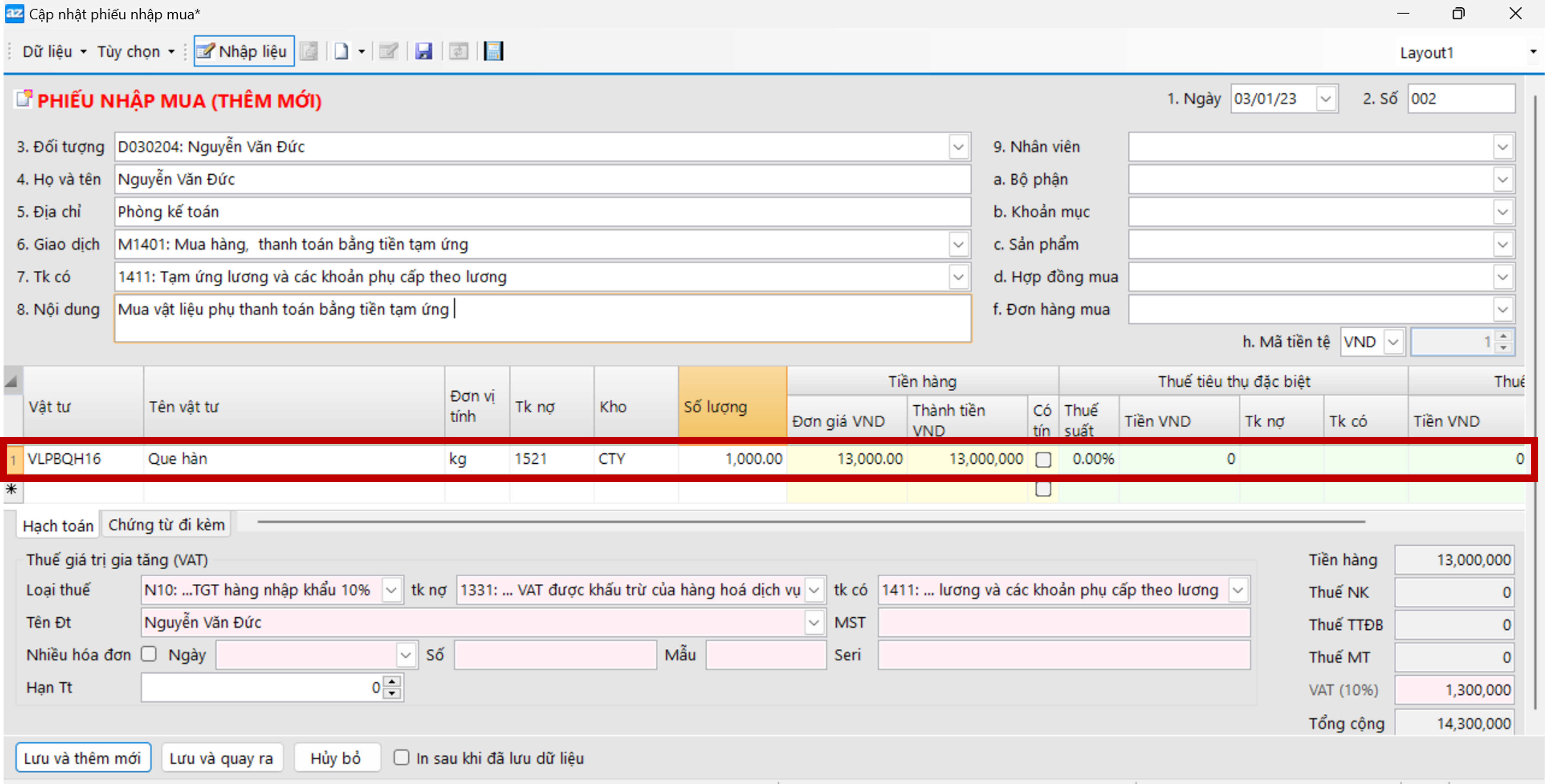Check In sau khi đã lưu dữ liệu

click(x=401, y=758)
